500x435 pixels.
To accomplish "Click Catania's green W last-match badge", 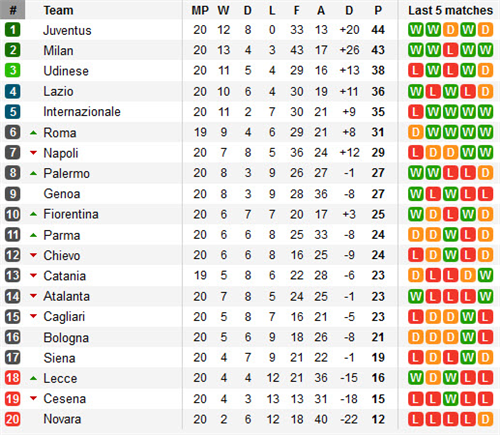I will [485, 275].
